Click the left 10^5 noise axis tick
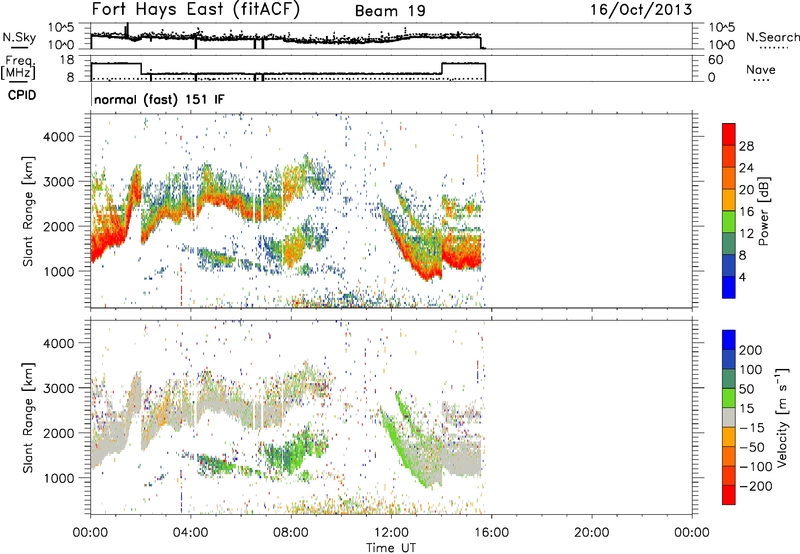Screen dimensions: 800x554 tap(61, 28)
